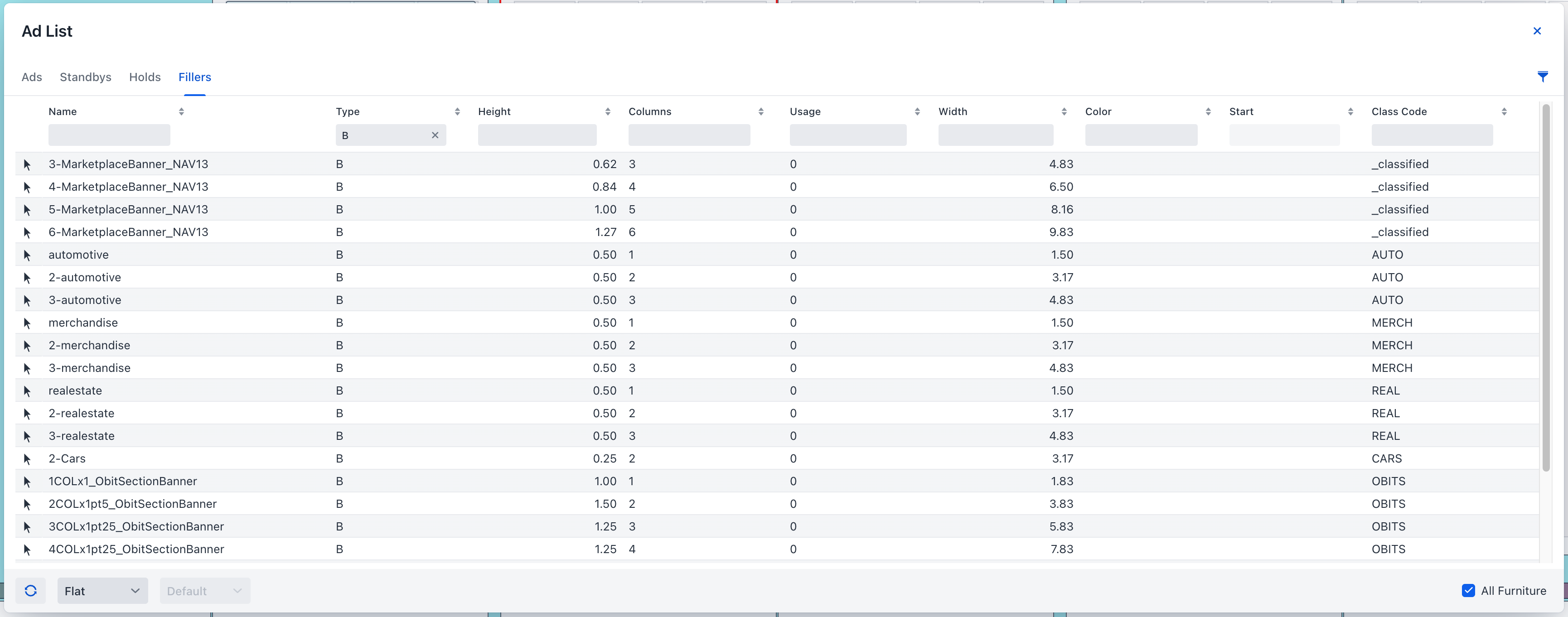Viewport: 1568px width, 617px height.
Task: Click arrow icon beside 2-Cars row
Action: (x=27, y=459)
